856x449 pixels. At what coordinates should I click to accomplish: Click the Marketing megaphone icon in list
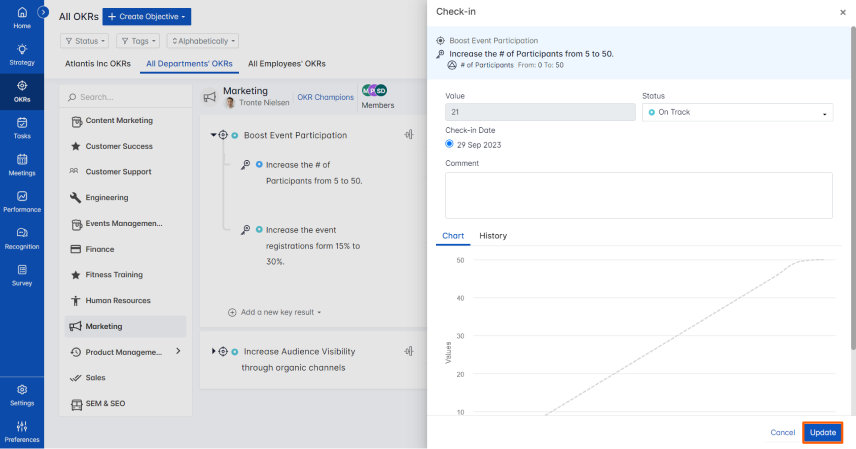coord(75,326)
